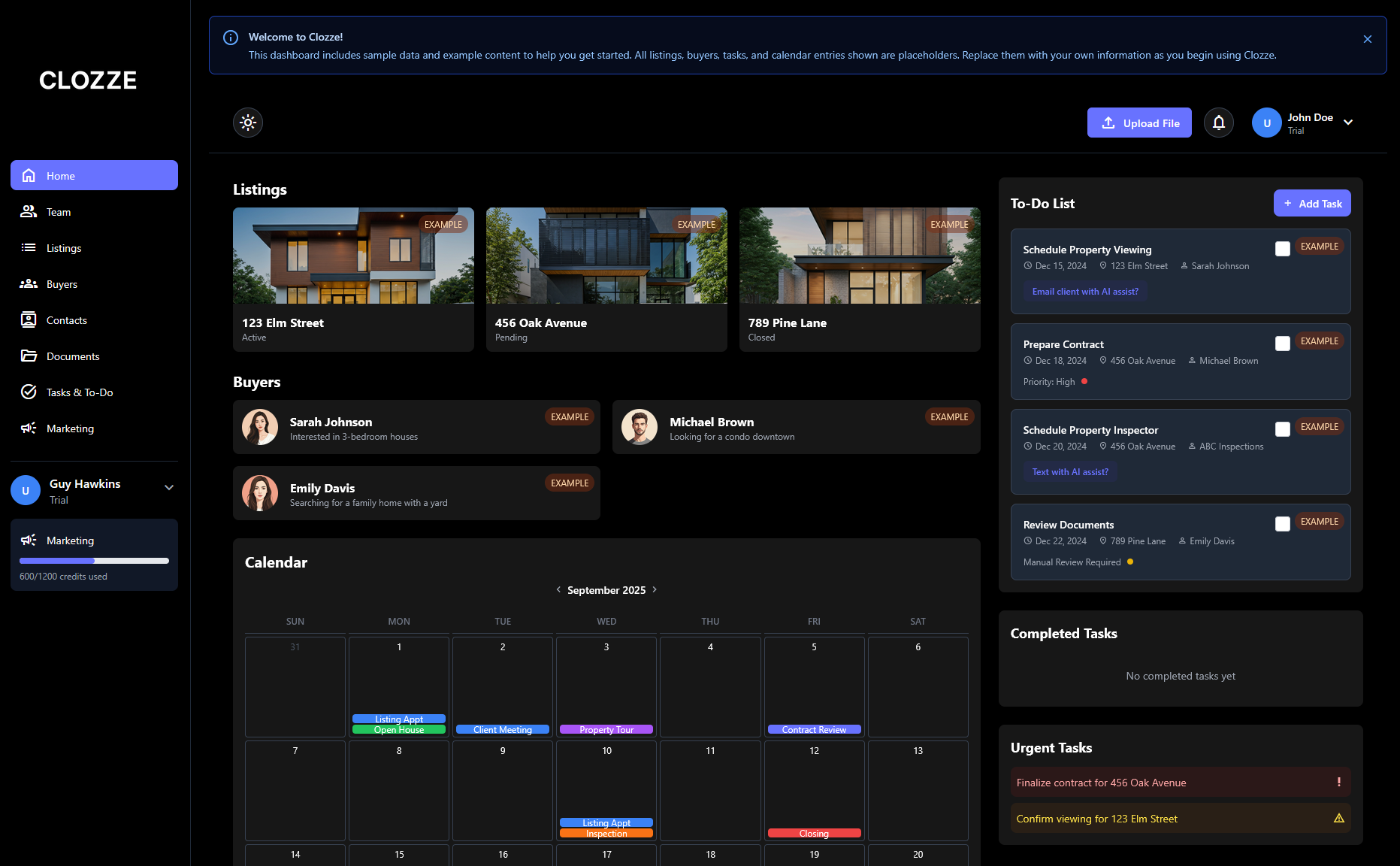Click the info icon in the welcome banner
This screenshot has width=1400, height=866.
click(x=231, y=38)
